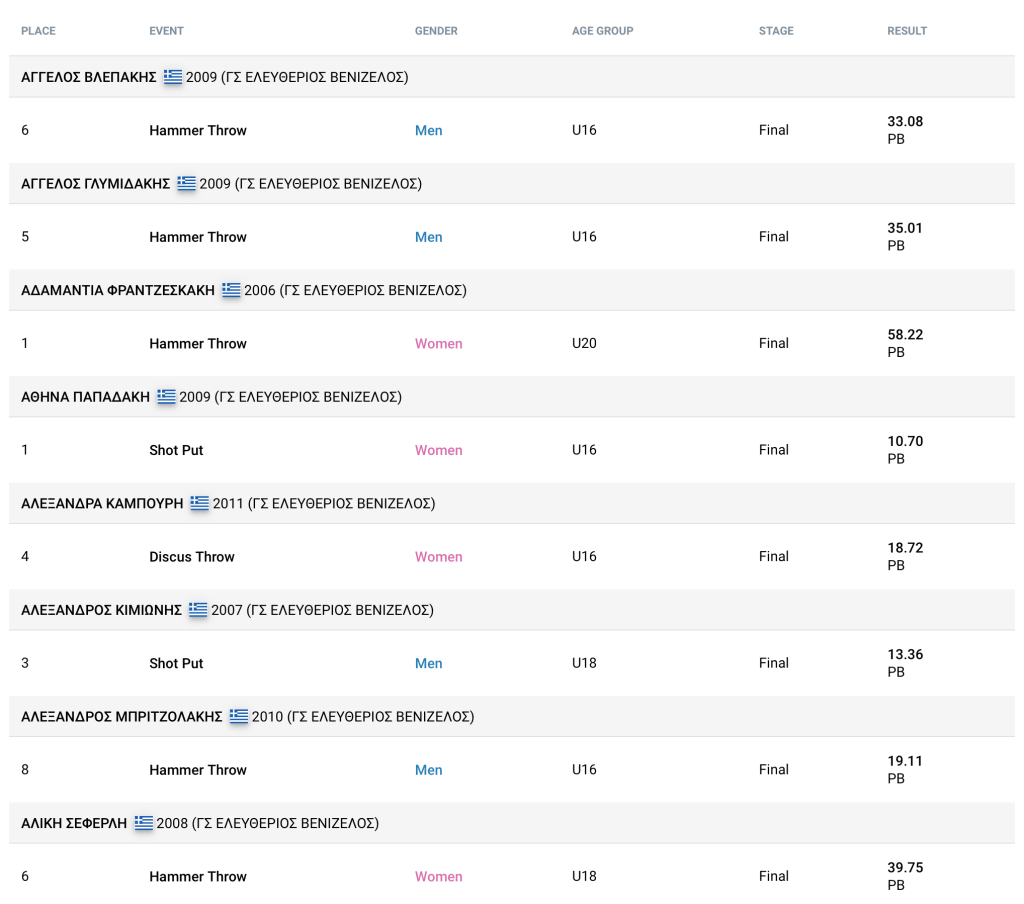Click Shot Put event in Men U18 row
1024x904 pixels.
176,664
